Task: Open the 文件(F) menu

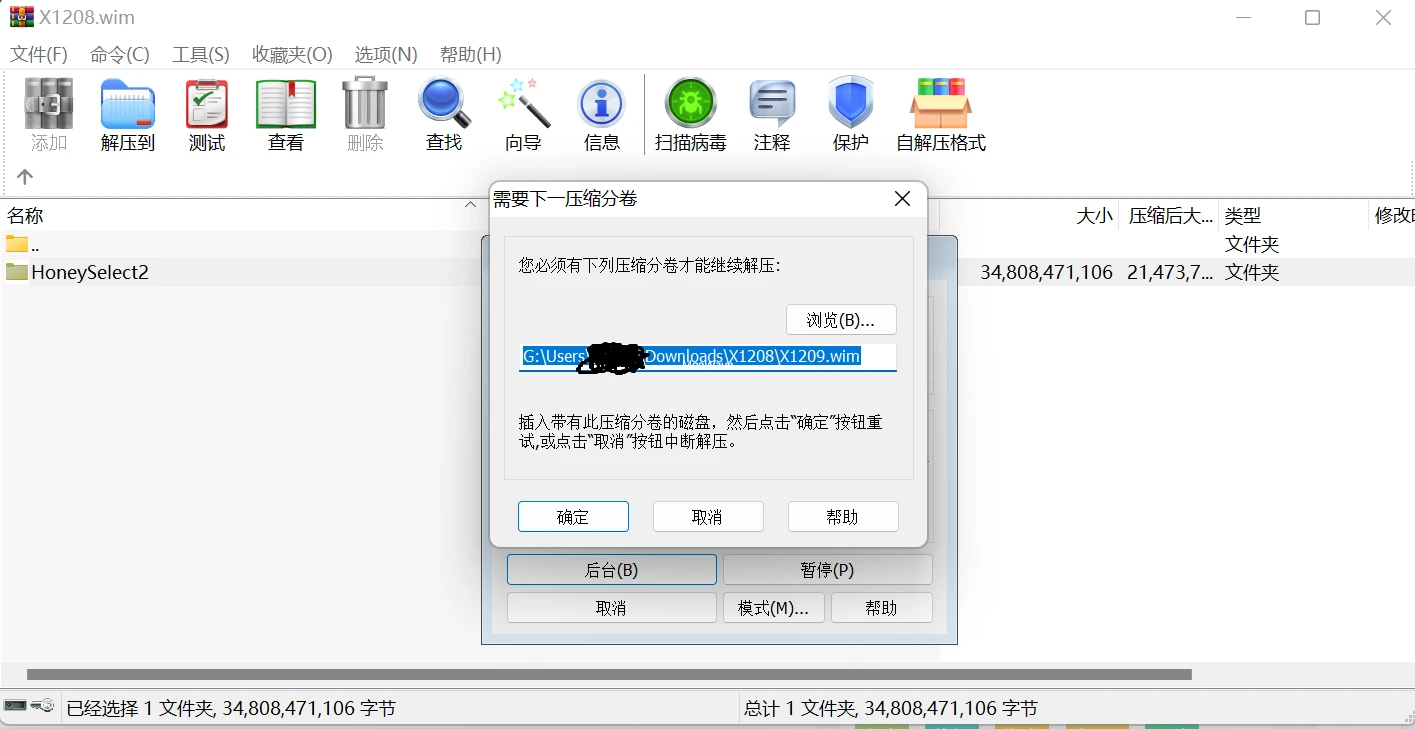Action: point(39,54)
